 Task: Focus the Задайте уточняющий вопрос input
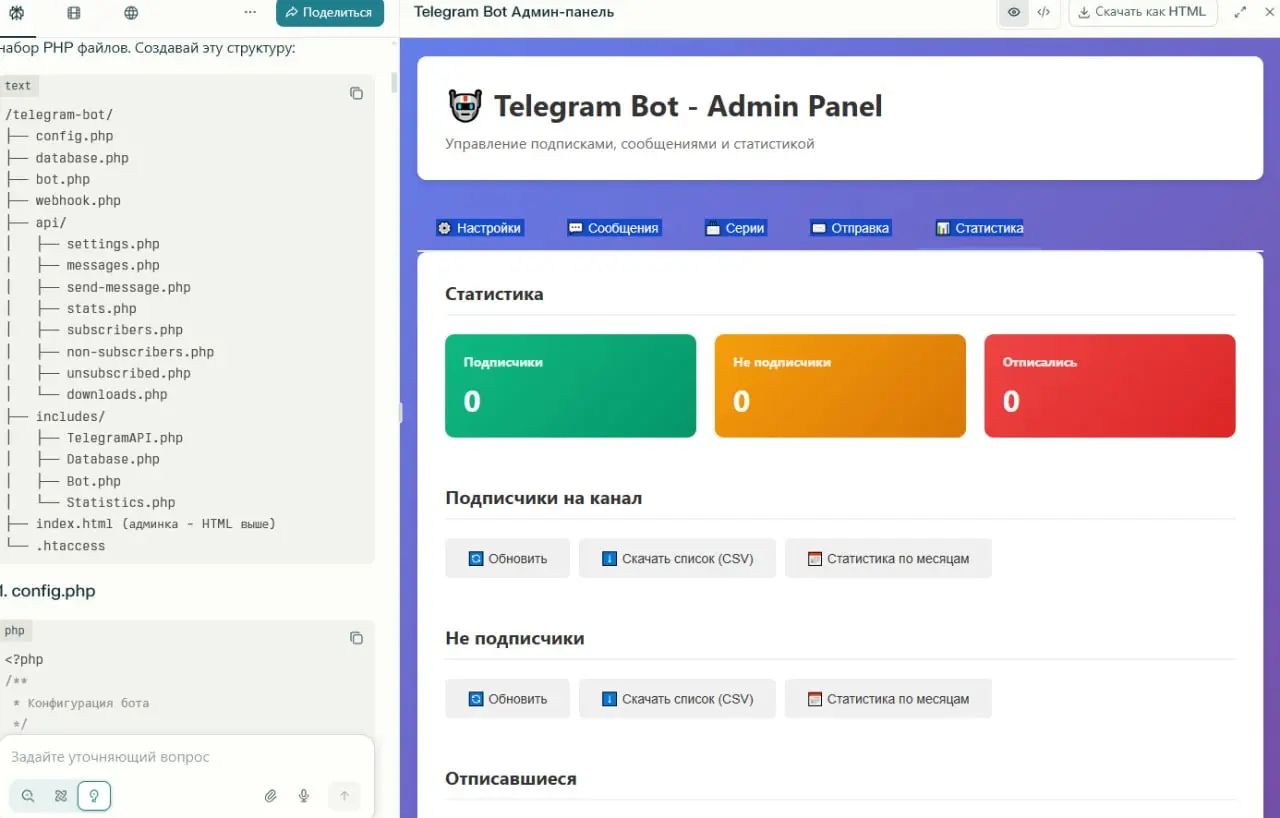coord(186,757)
